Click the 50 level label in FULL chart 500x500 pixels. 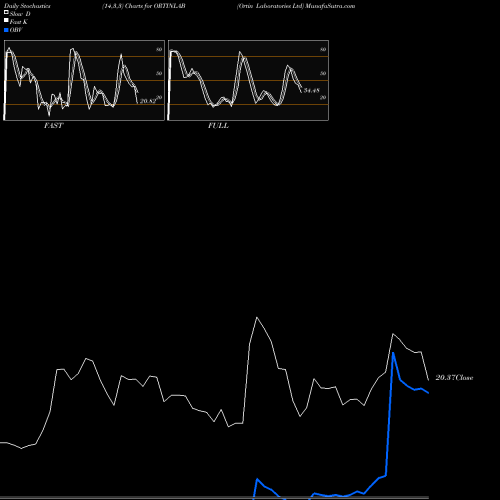click(x=323, y=73)
